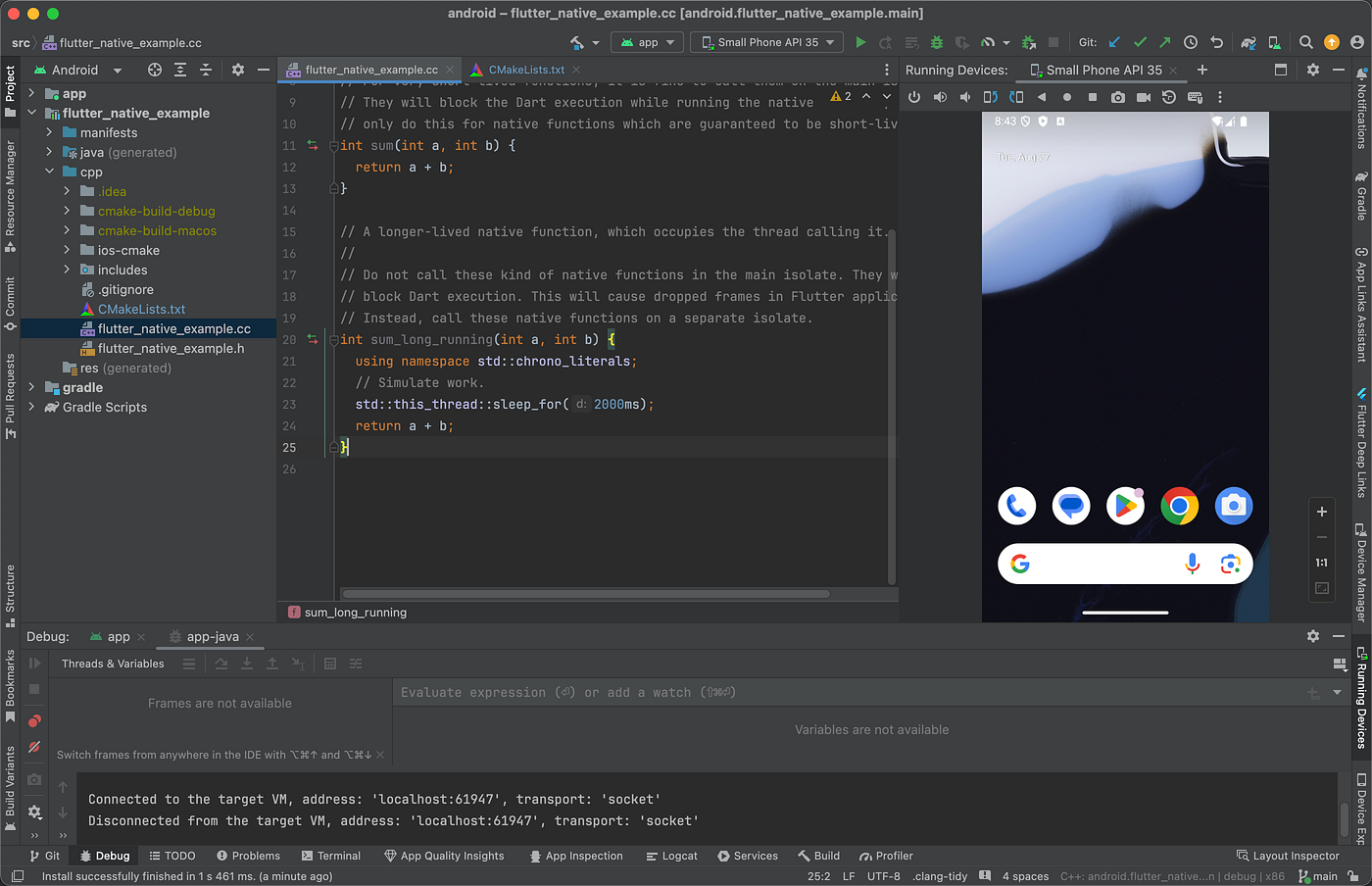Open the Terminal tool window tab
This screenshot has width=1372, height=886.
pos(331,856)
